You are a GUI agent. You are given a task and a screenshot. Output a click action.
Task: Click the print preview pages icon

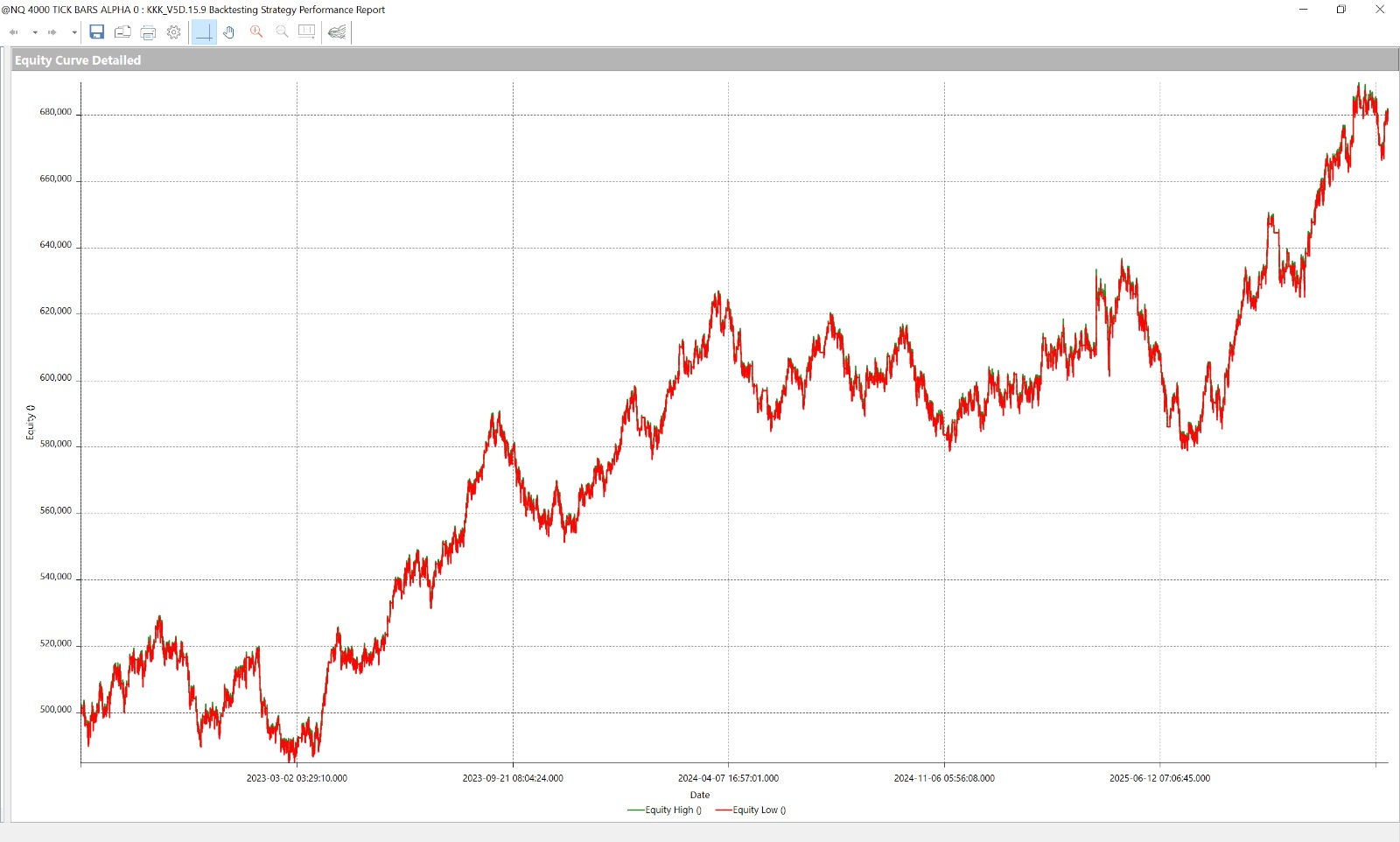coord(122,32)
